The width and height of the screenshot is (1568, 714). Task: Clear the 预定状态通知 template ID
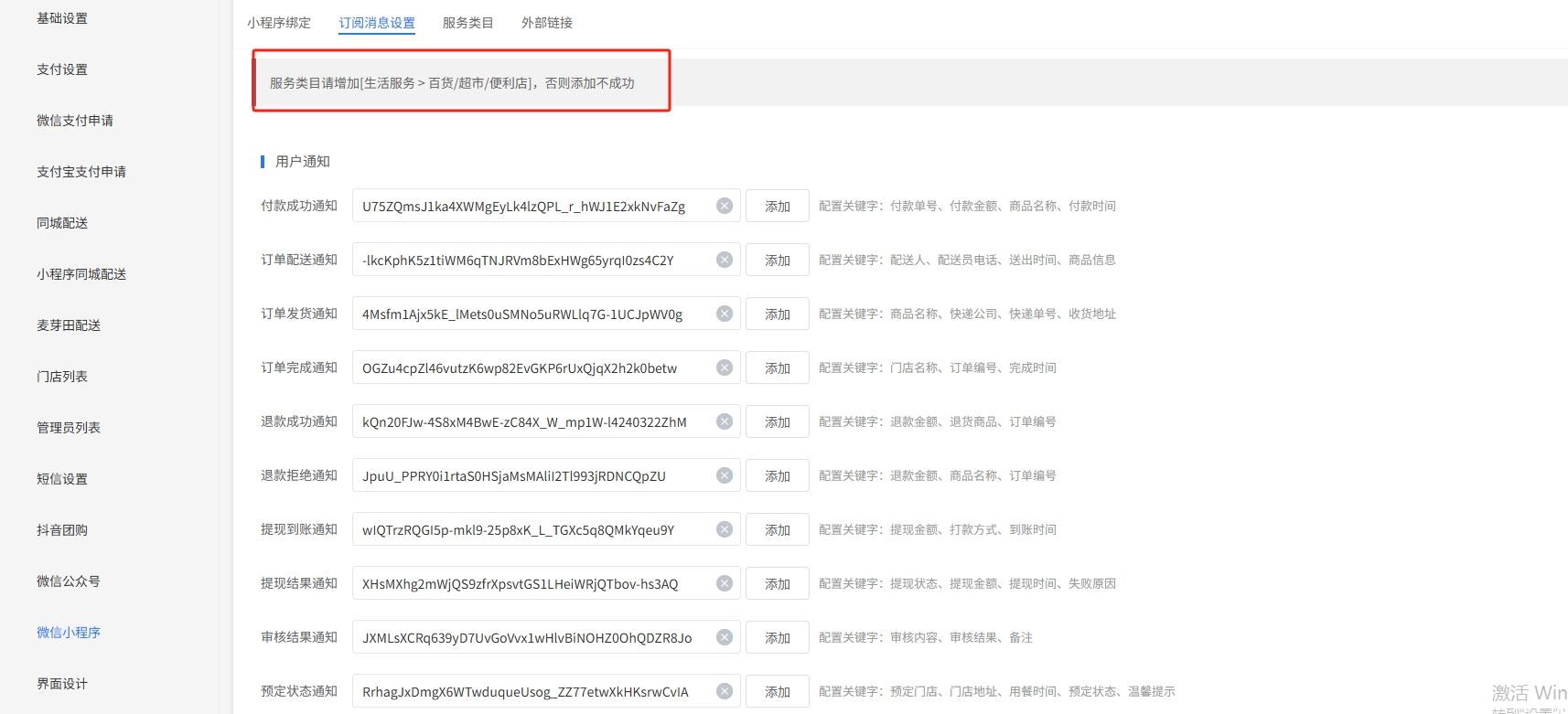(x=724, y=691)
